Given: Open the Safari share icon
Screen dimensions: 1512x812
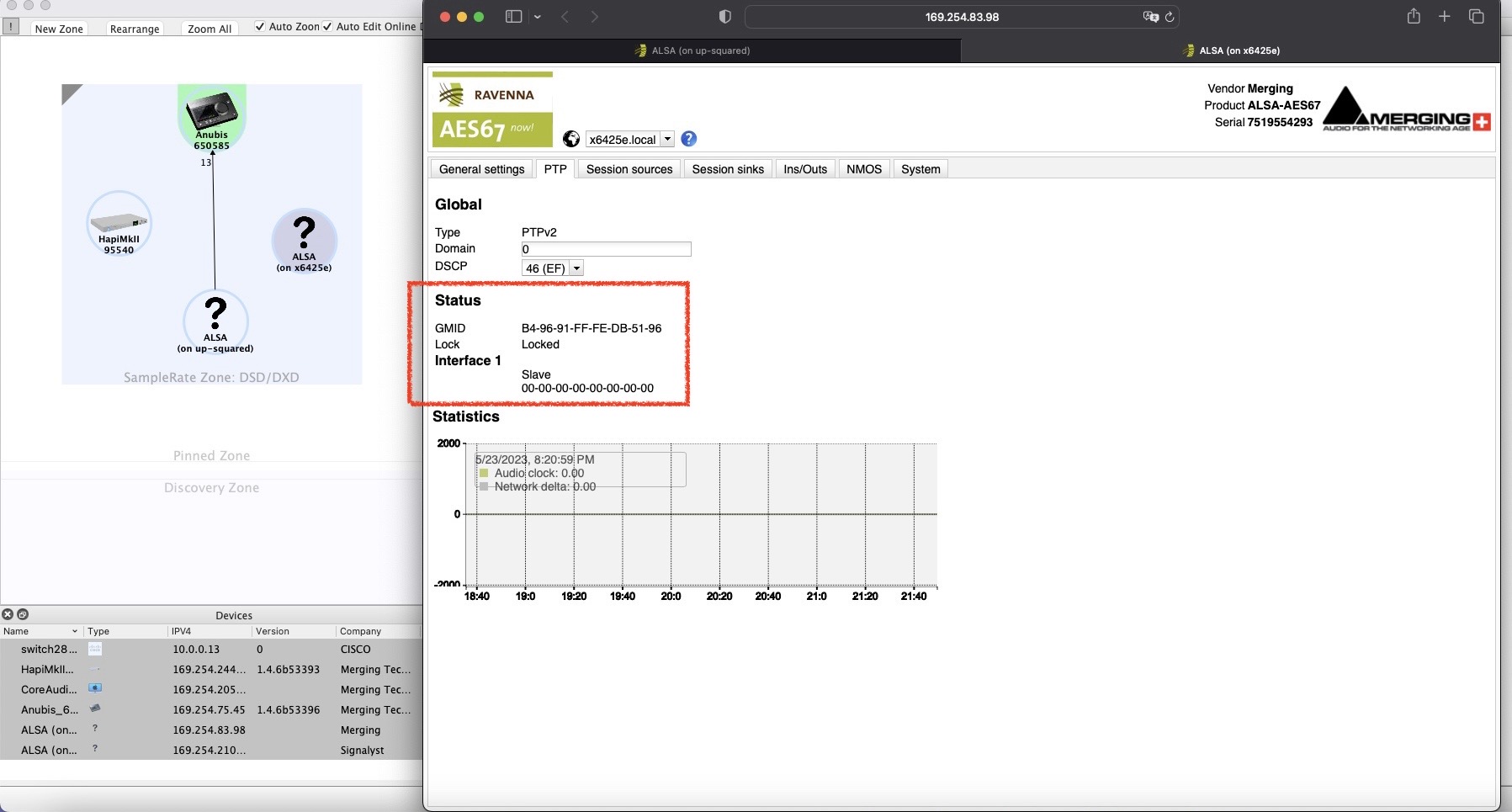Looking at the screenshot, I should click(x=1414, y=16).
